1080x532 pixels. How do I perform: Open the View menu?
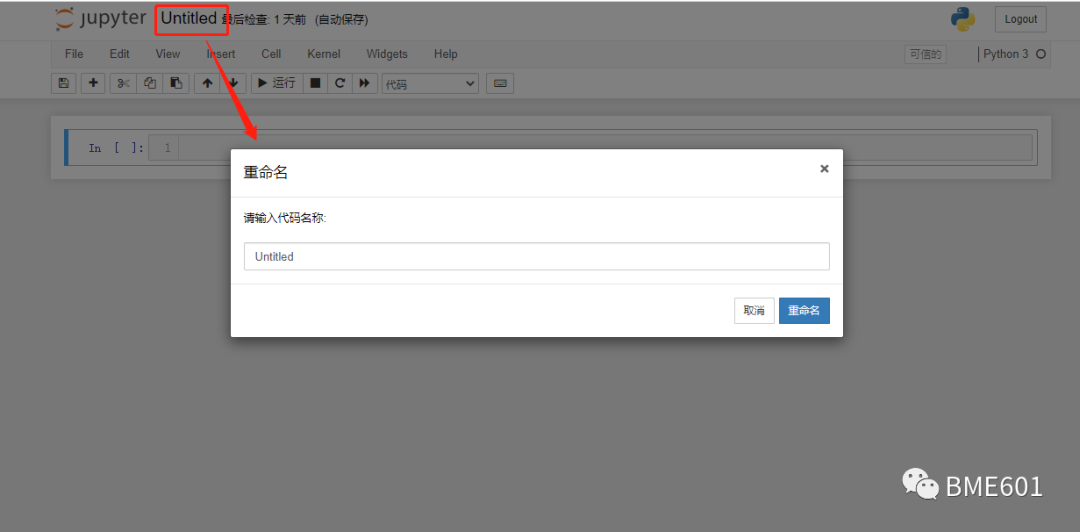[x=167, y=54]
